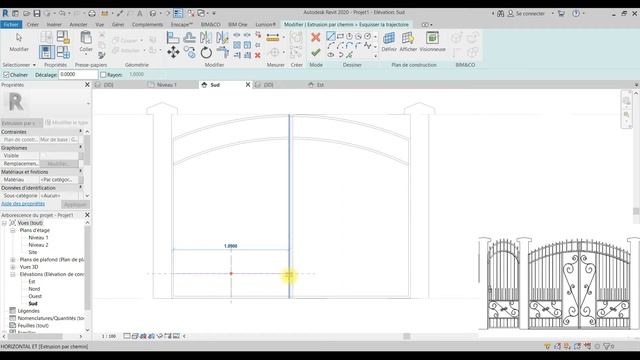Open the Measure ruler tool
This screenshot has width=640, height=360.
(x=273, y=38)
